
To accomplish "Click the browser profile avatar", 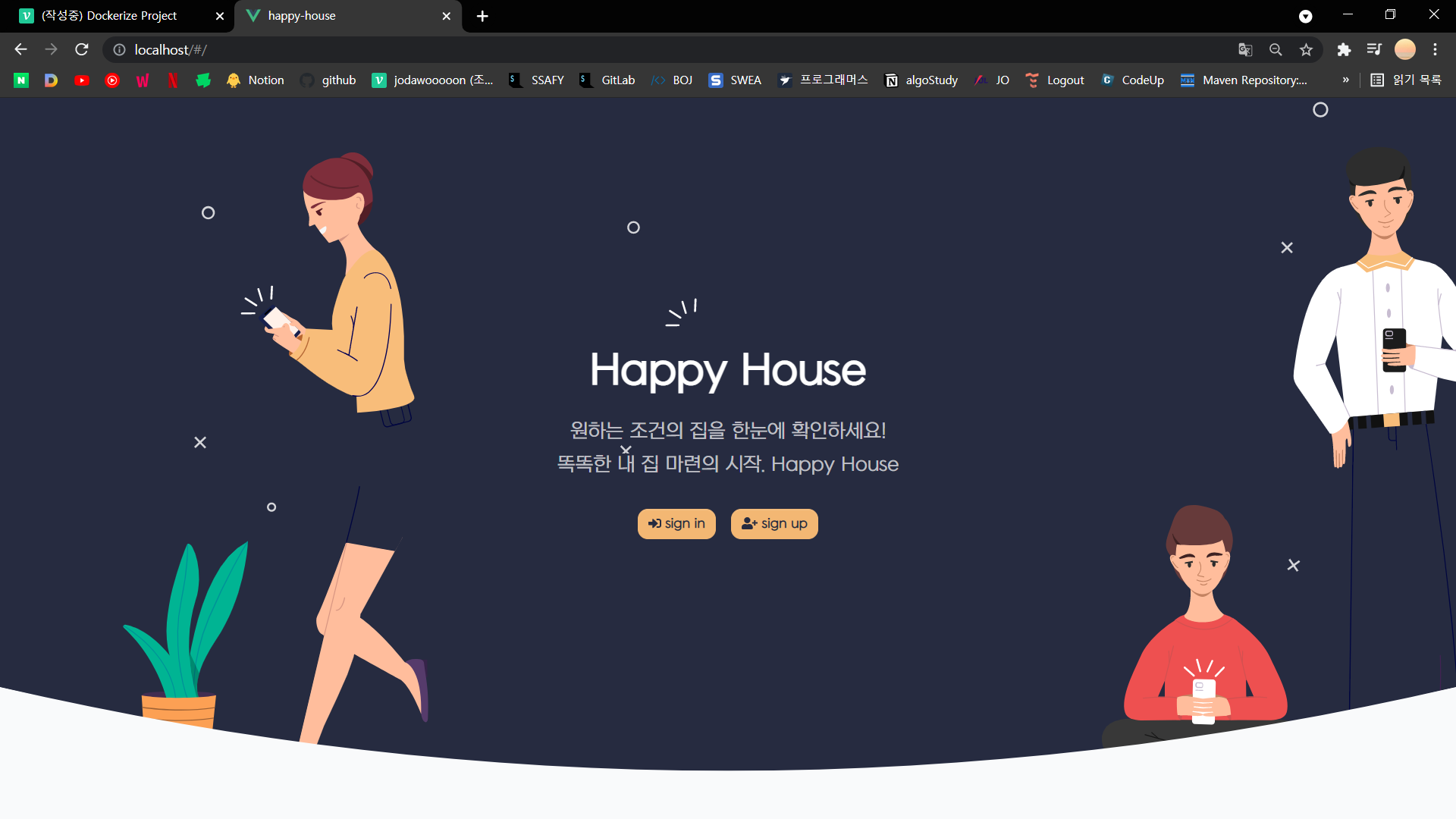I will click(x=1405, y=49).
